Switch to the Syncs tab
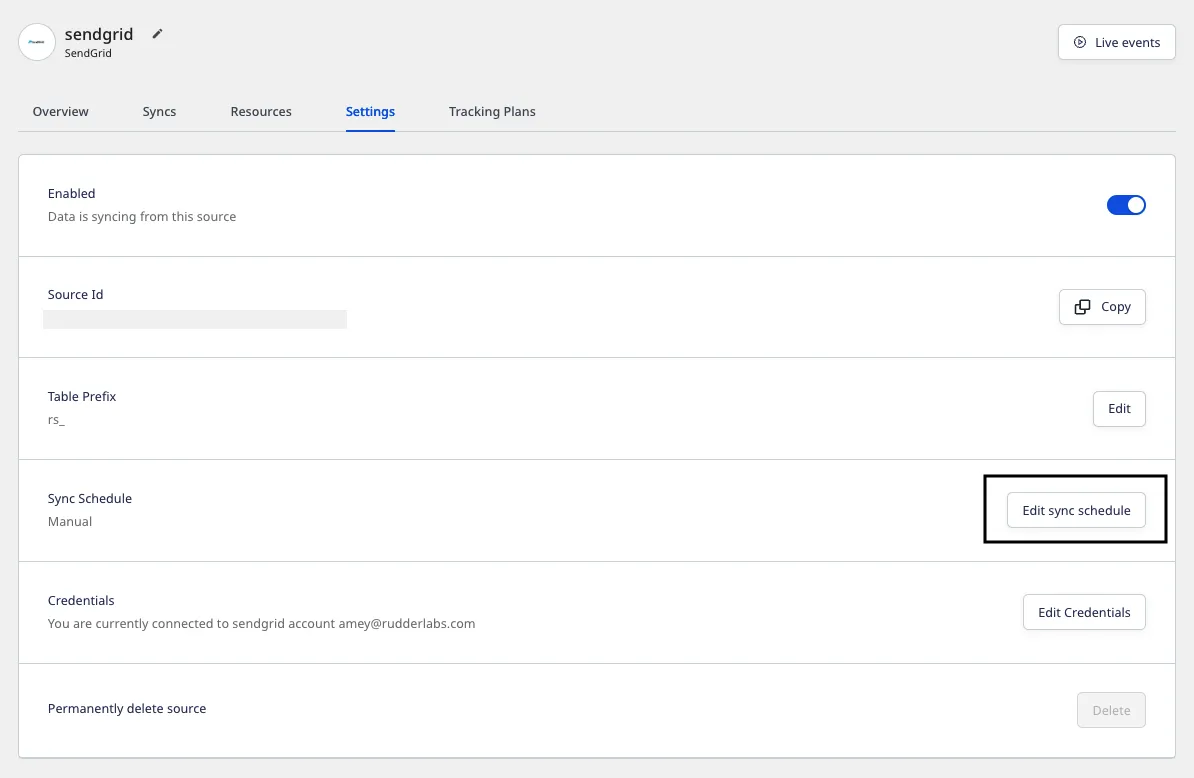The height and width of the screenshot is (778, 1194). [x=159, y=111]
